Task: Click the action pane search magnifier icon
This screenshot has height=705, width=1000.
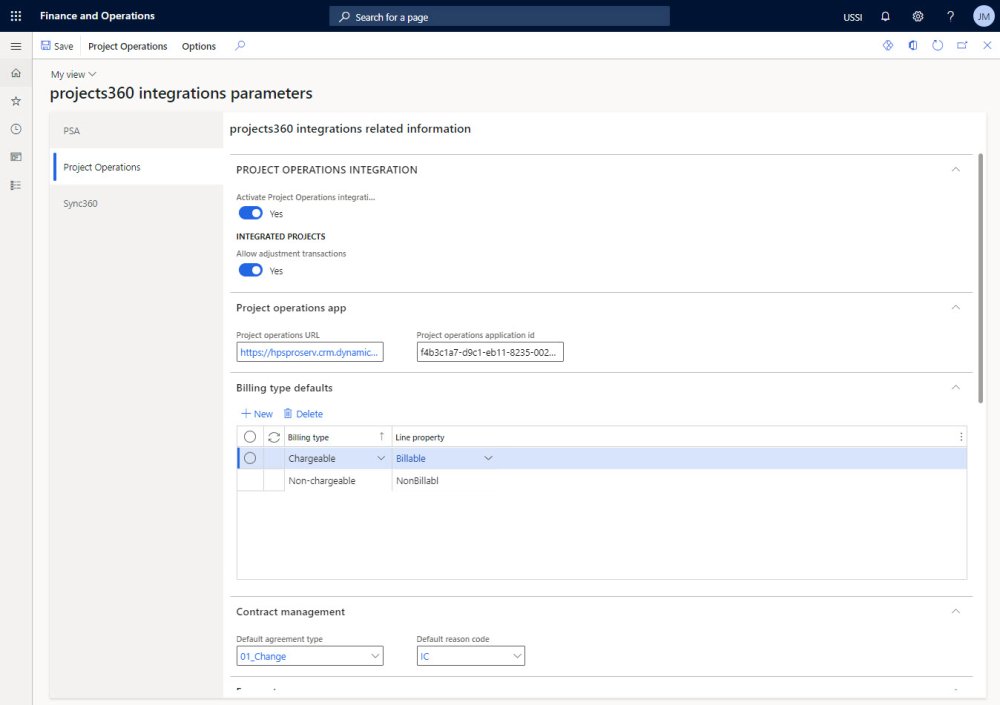Action: (x=240, y=45)
